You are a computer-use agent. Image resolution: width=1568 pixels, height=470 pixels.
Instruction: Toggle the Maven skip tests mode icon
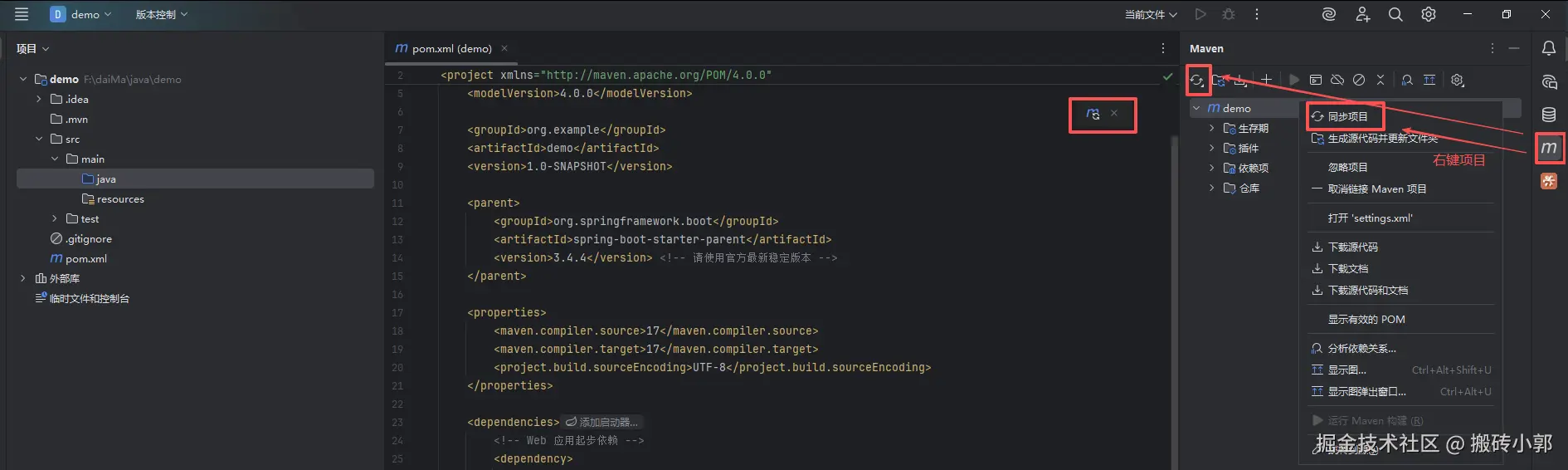pos(1359,80)
